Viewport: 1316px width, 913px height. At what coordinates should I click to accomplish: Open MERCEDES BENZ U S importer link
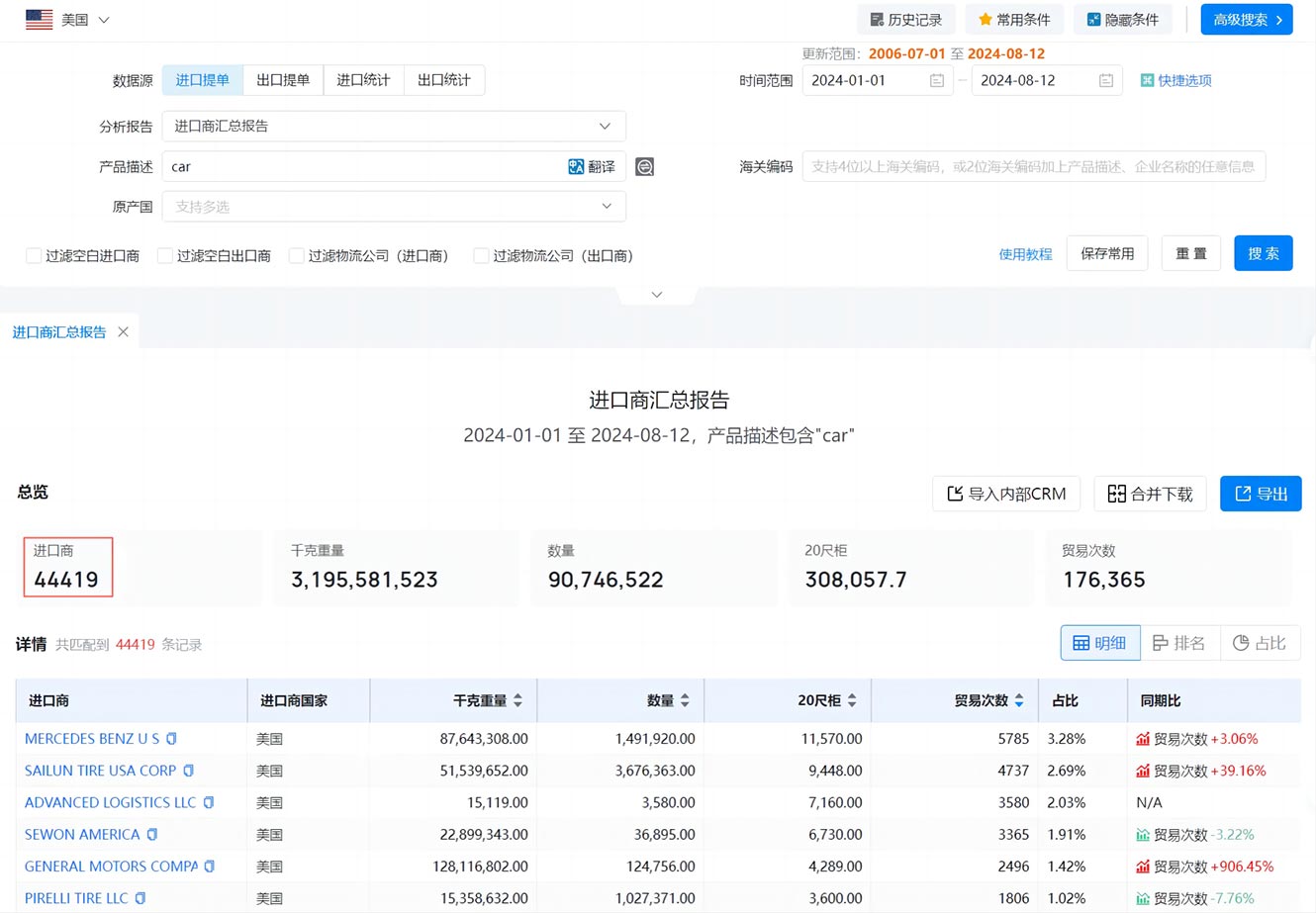[92, 739]
